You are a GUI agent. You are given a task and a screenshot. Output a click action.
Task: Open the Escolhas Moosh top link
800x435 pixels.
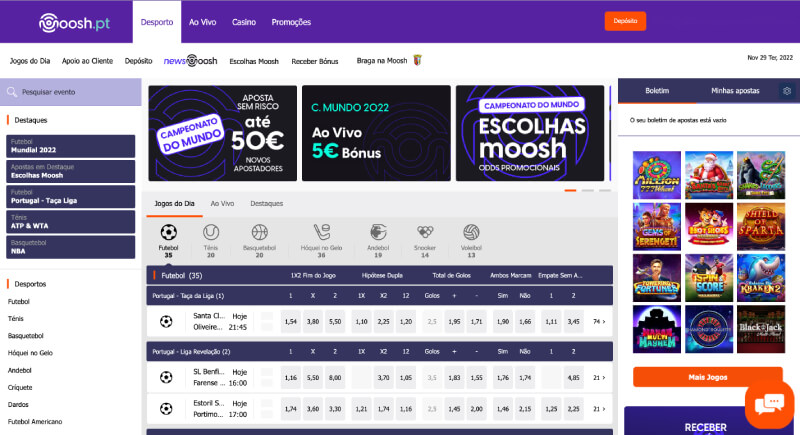coord(254,61)
